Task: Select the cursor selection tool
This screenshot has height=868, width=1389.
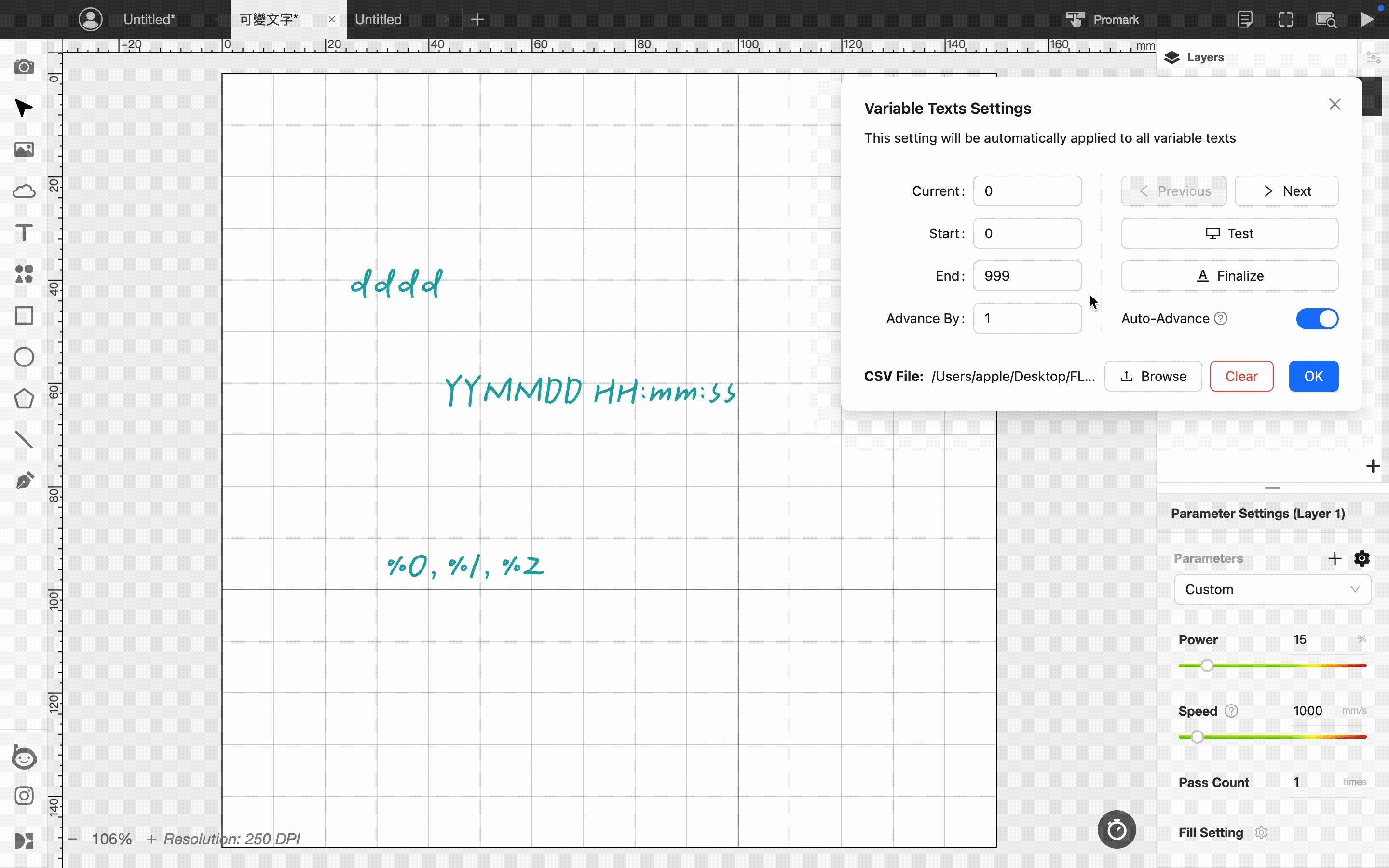Action: pyautogui.click(x=24, y=108)
